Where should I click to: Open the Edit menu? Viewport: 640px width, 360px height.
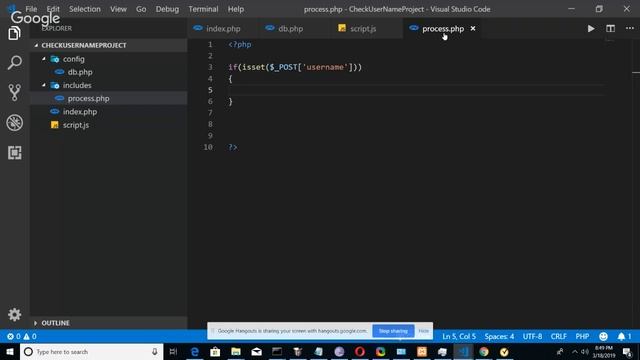tap(53, 9)
